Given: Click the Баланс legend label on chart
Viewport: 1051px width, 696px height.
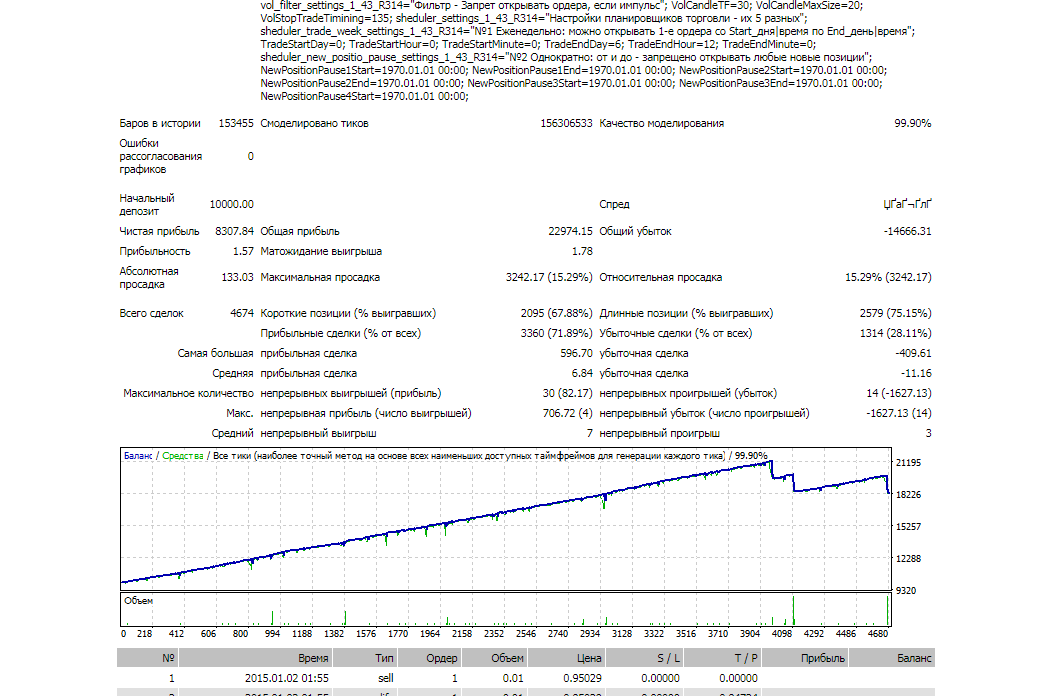Looking at the screenshot, I should (x=138, y=455).
